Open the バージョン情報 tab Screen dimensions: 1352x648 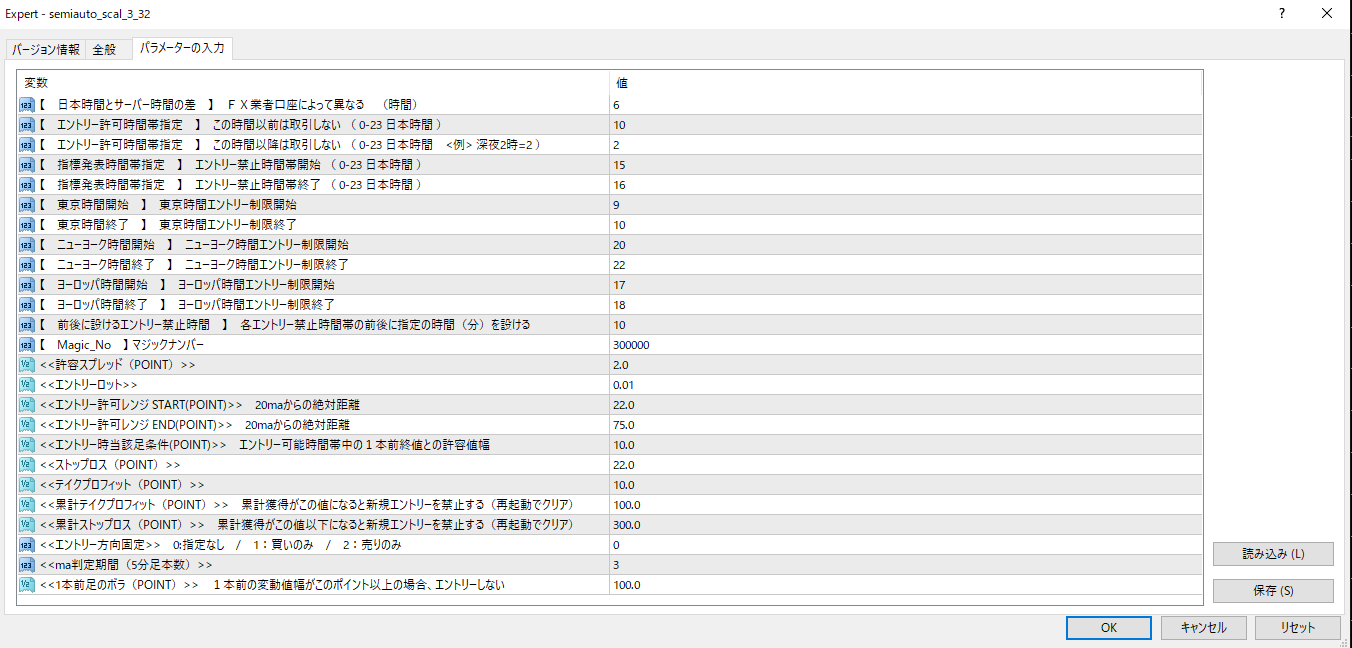coord(45,50)
